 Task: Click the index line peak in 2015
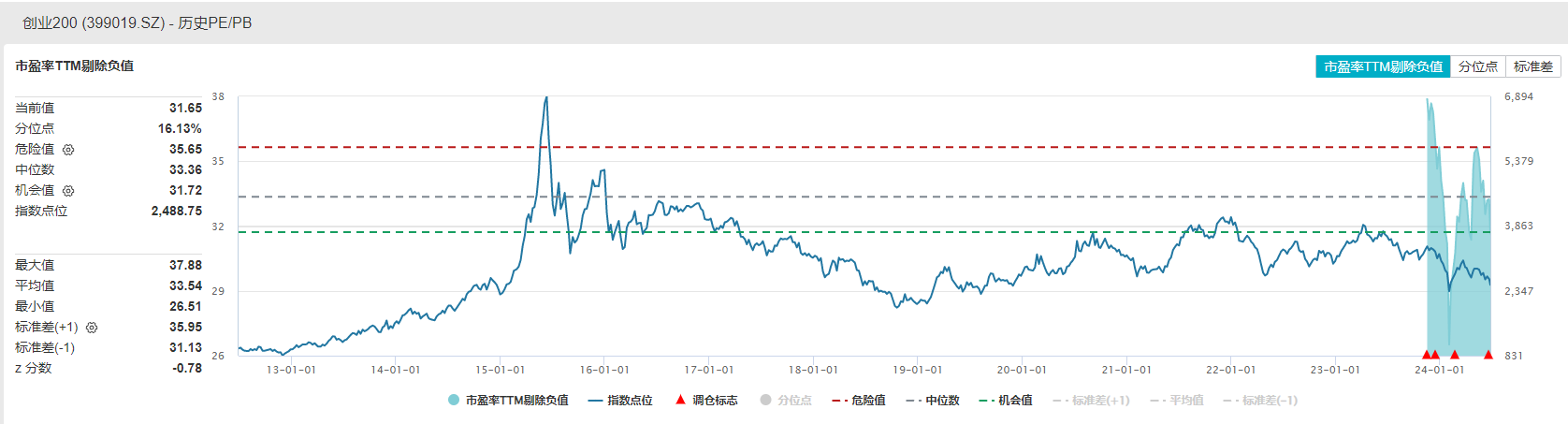(x=546, y=97)
